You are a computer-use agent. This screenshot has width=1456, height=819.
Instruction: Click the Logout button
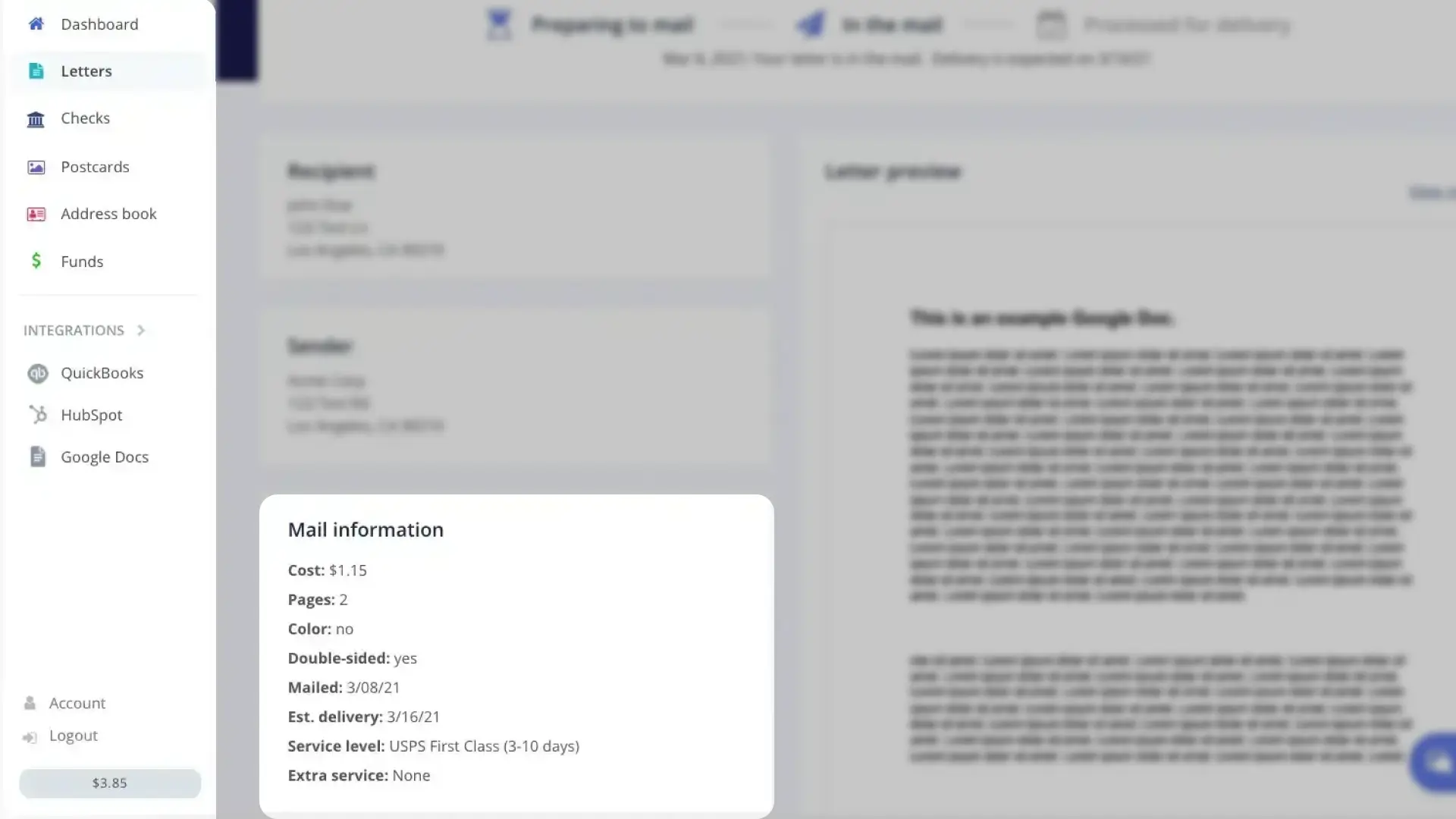pyautogui.click(x=73, y=735)
